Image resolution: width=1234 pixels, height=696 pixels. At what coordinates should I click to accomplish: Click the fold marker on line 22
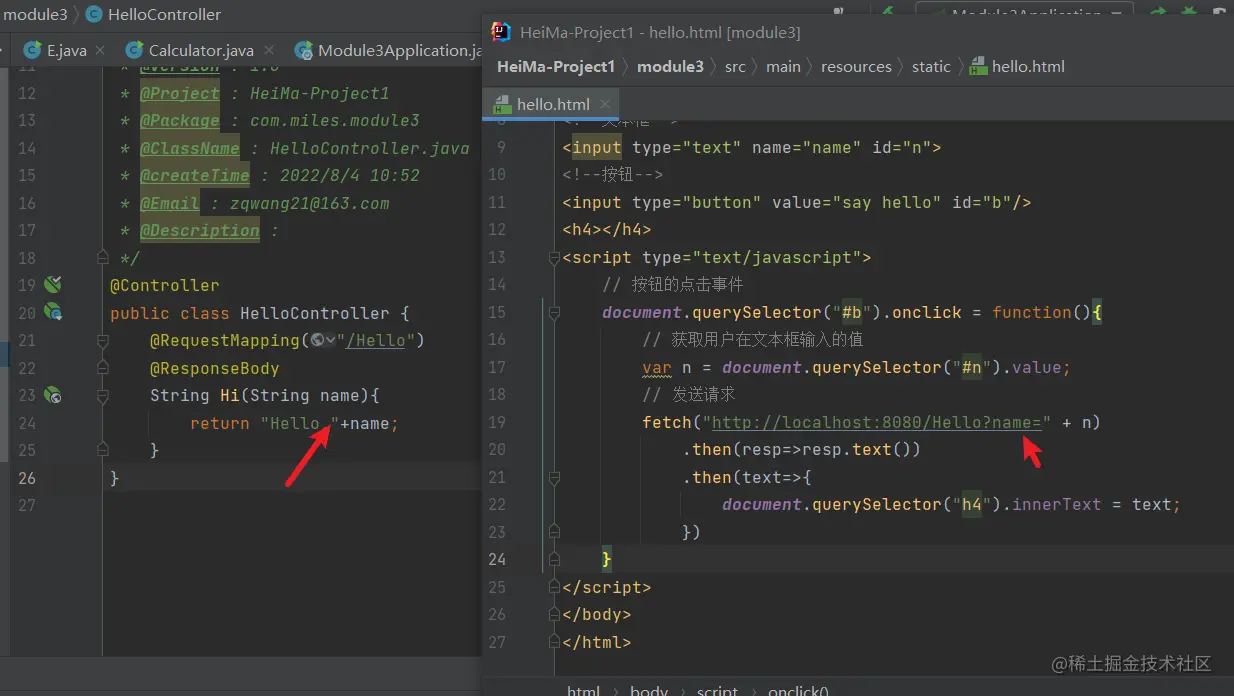(x=102, y=368)
